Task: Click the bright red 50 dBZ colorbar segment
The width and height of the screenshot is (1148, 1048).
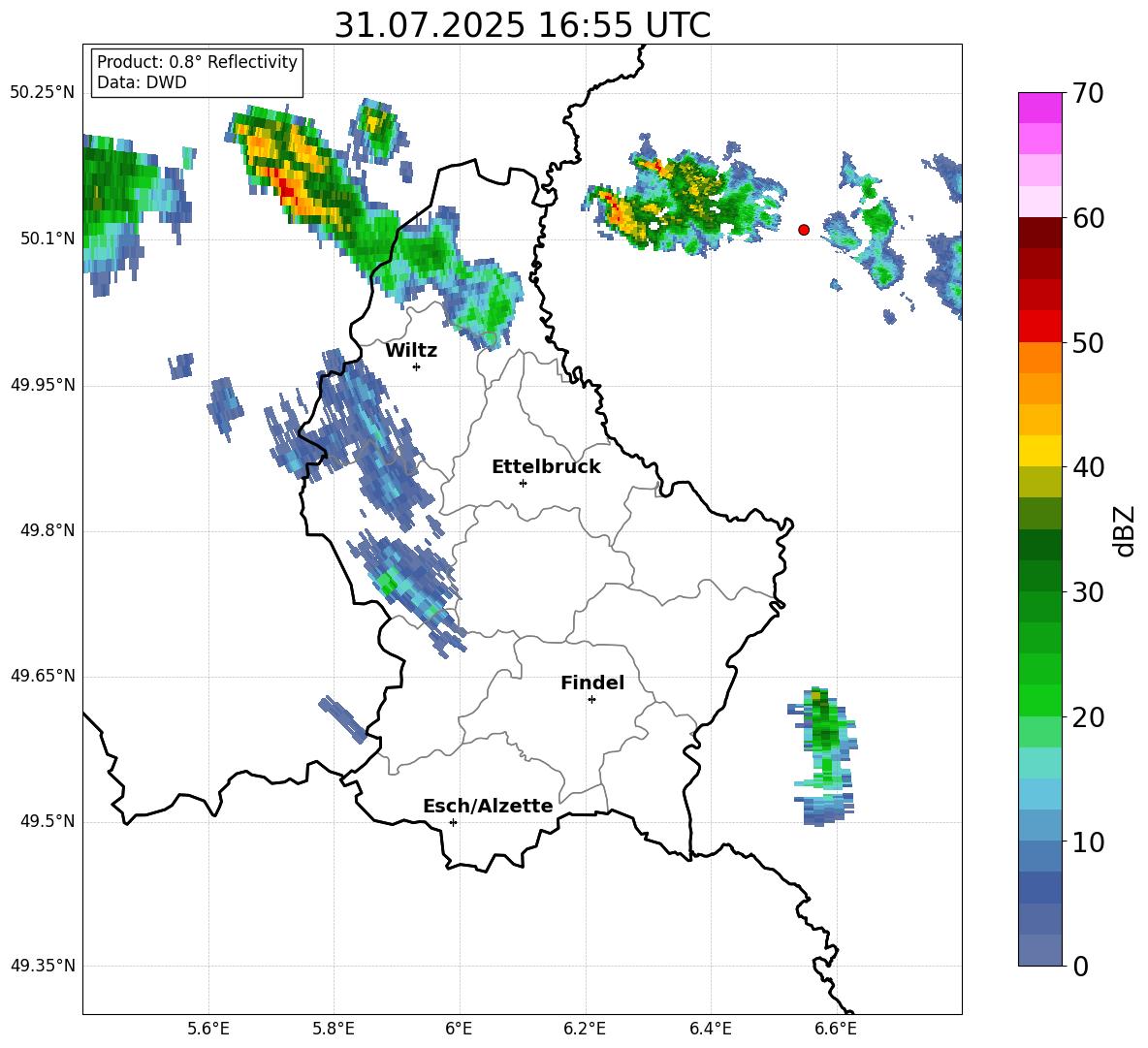Action: pyautogui.click(x=1040, y=327)
